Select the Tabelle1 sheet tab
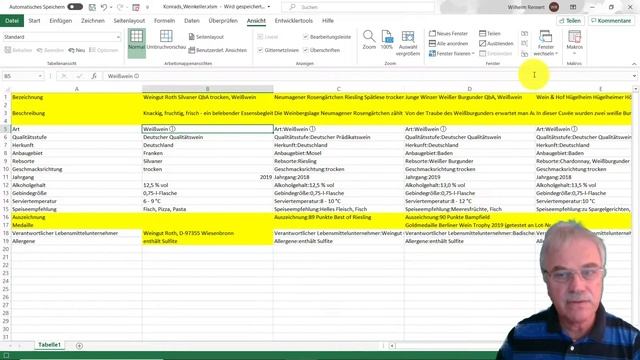The height and width of the screenshot is (360, 640). [49, 345]
